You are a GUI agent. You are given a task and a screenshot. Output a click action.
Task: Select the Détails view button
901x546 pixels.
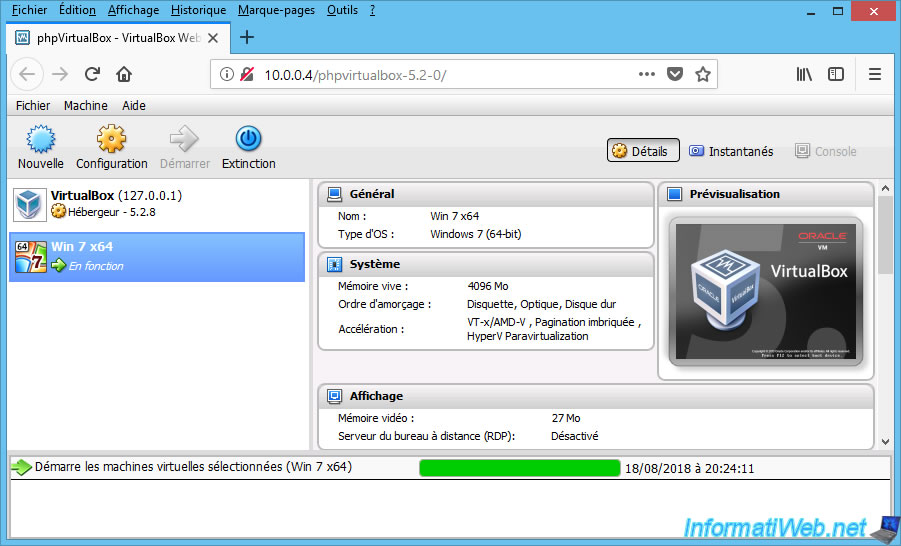pos(643,151)
